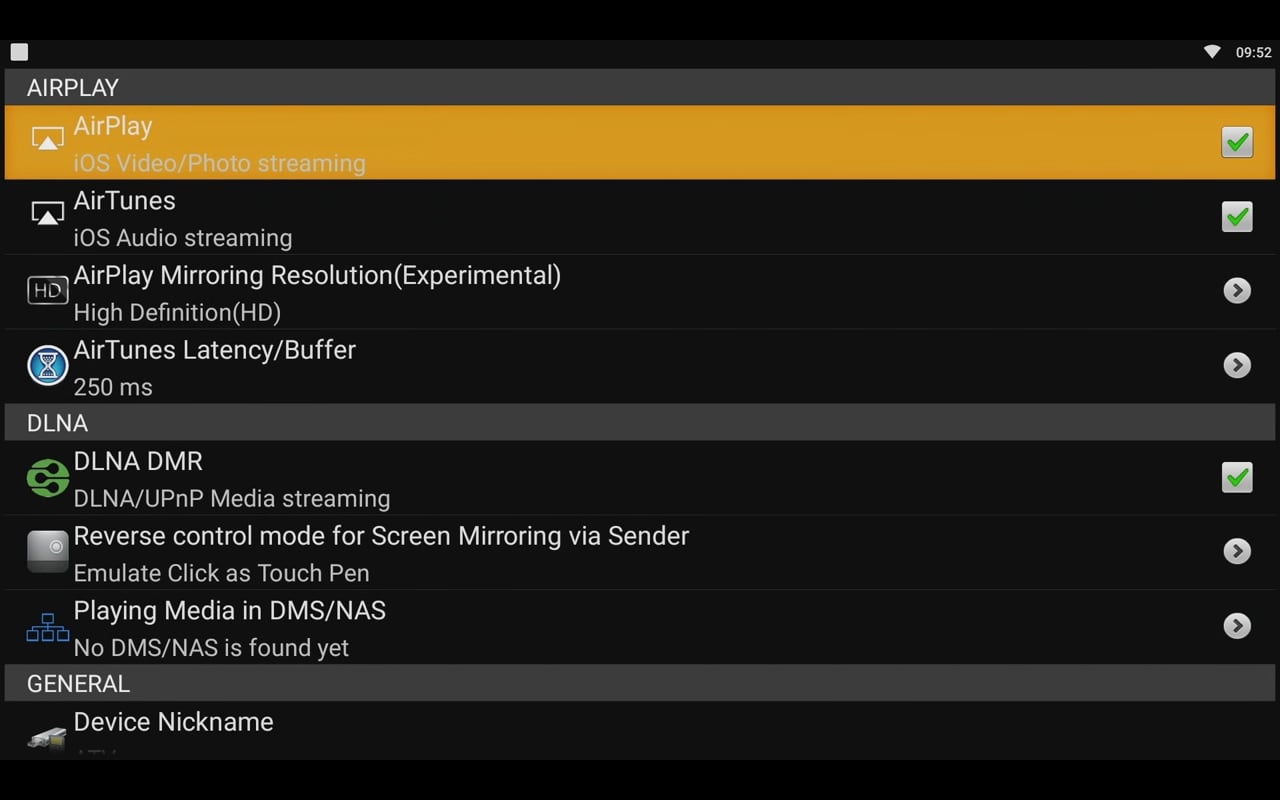Expand Reverse control mode options
The image size is (1280, 800).
point(1237,551)
